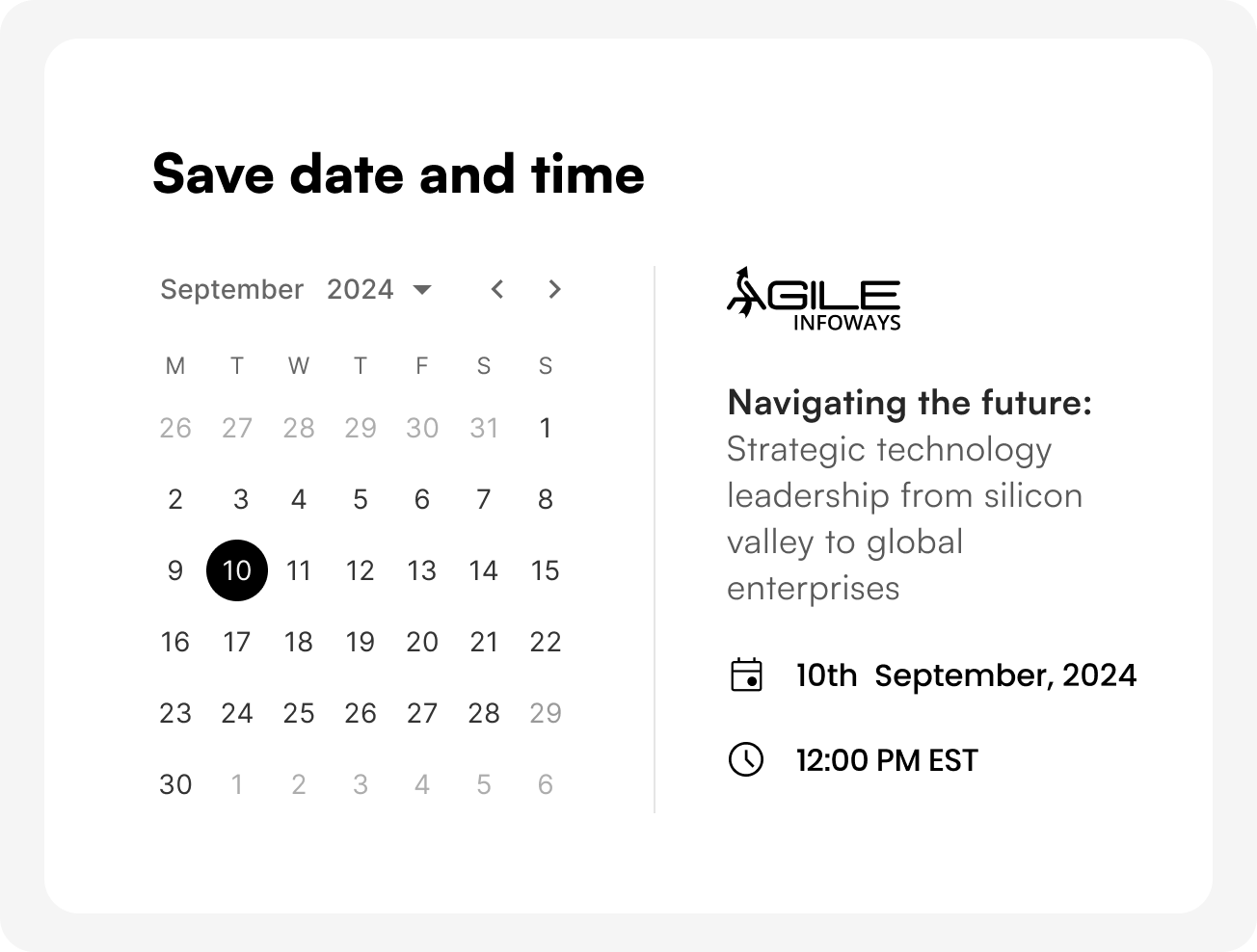Screen dimensions: 1257x952
Task: Select the highlighted date 10
Action: click(237, 570)
